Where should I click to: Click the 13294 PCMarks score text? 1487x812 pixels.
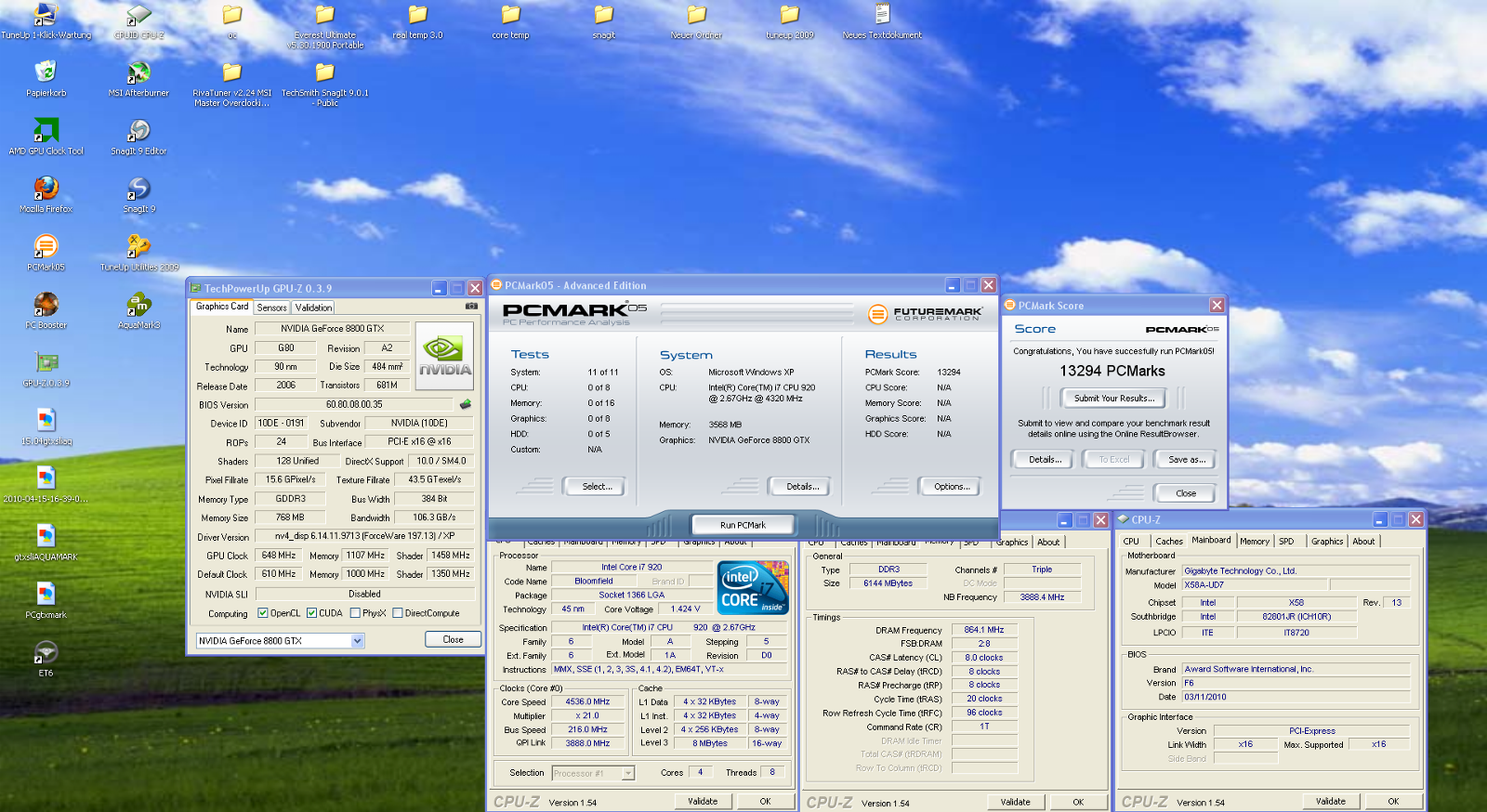[x=1112, y=371]
